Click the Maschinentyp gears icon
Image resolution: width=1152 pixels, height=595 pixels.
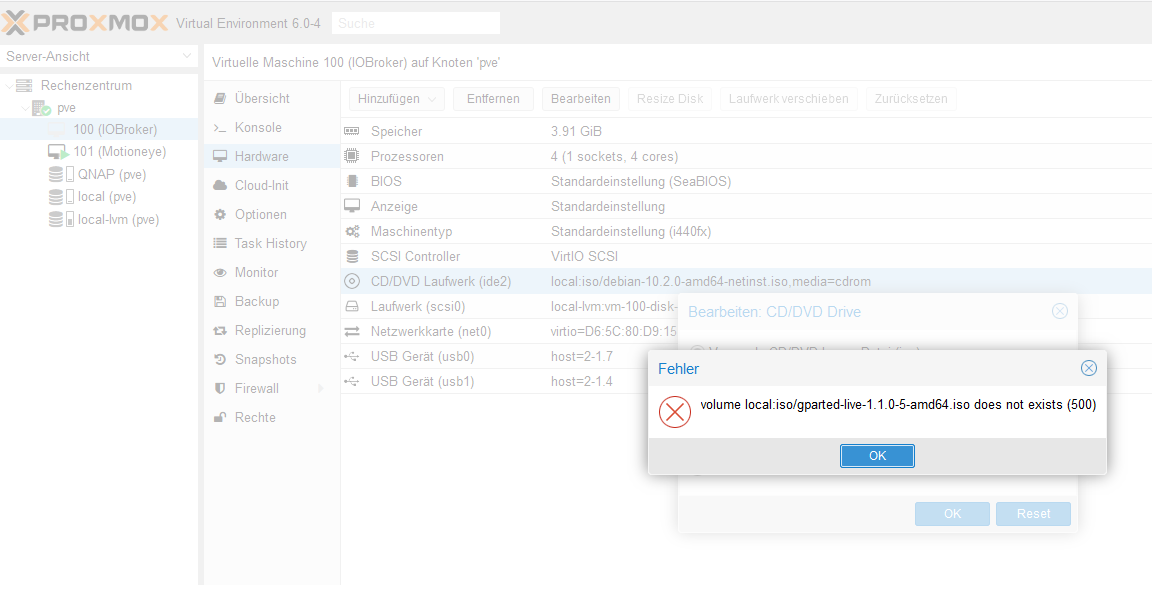tap(352, 231)
